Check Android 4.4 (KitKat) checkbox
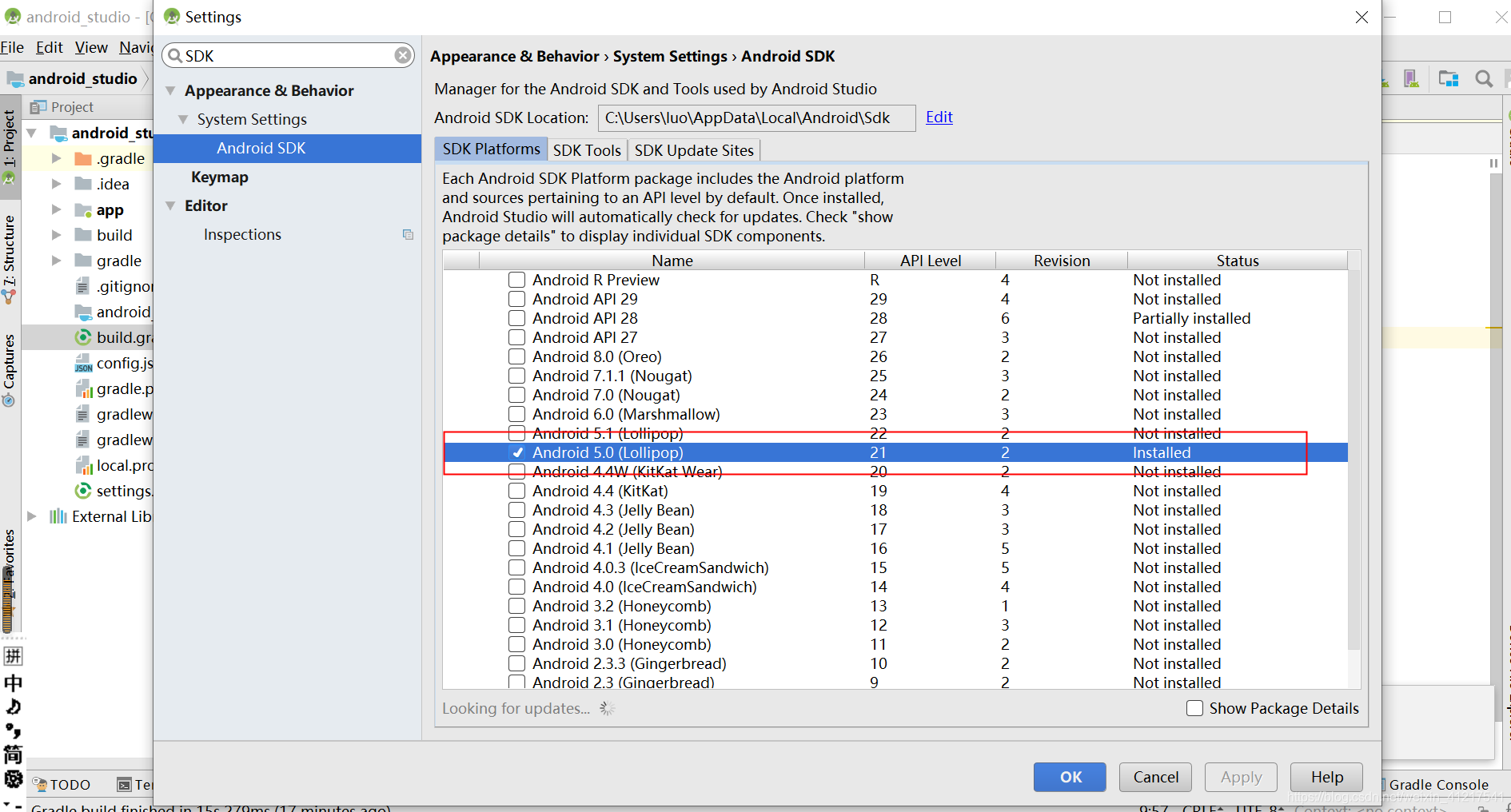Screen dimensions: 1511x812 click(517, 491)
